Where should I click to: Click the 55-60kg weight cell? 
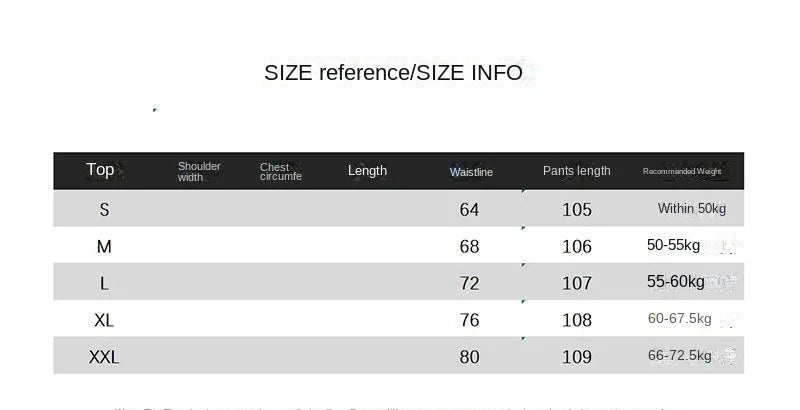pos(676,282)
